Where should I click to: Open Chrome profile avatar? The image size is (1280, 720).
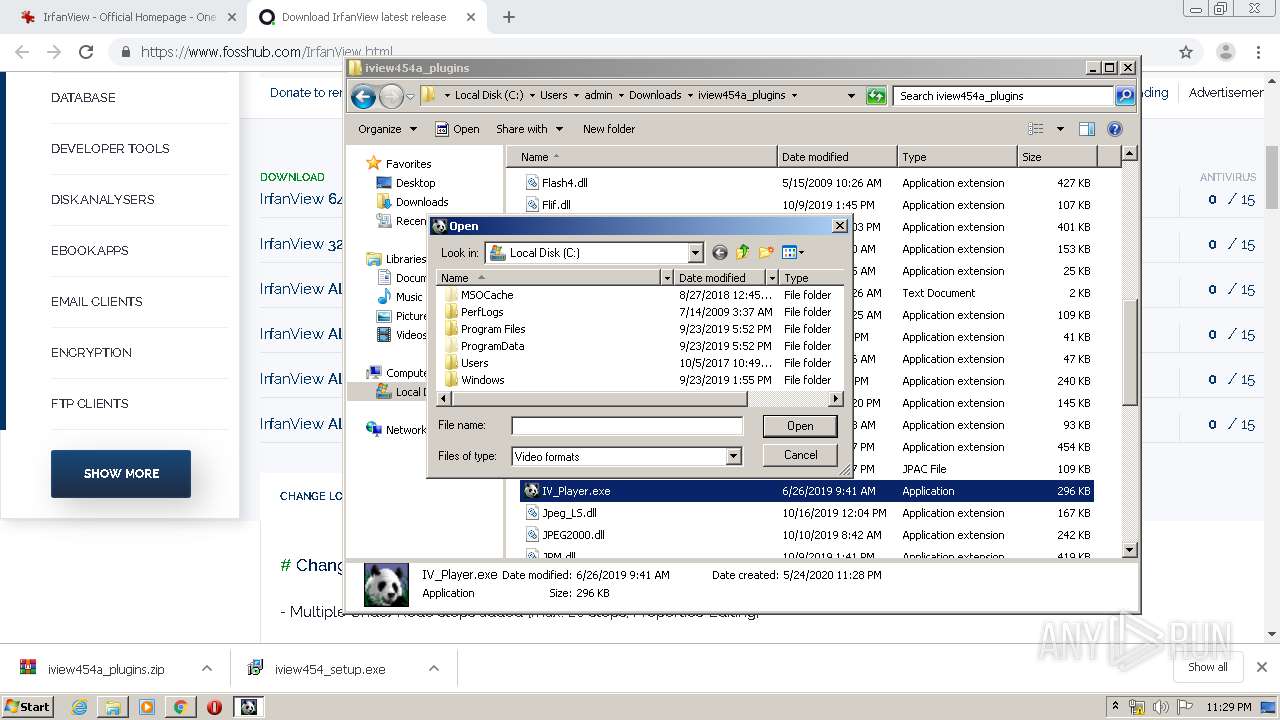[1225, 52]
